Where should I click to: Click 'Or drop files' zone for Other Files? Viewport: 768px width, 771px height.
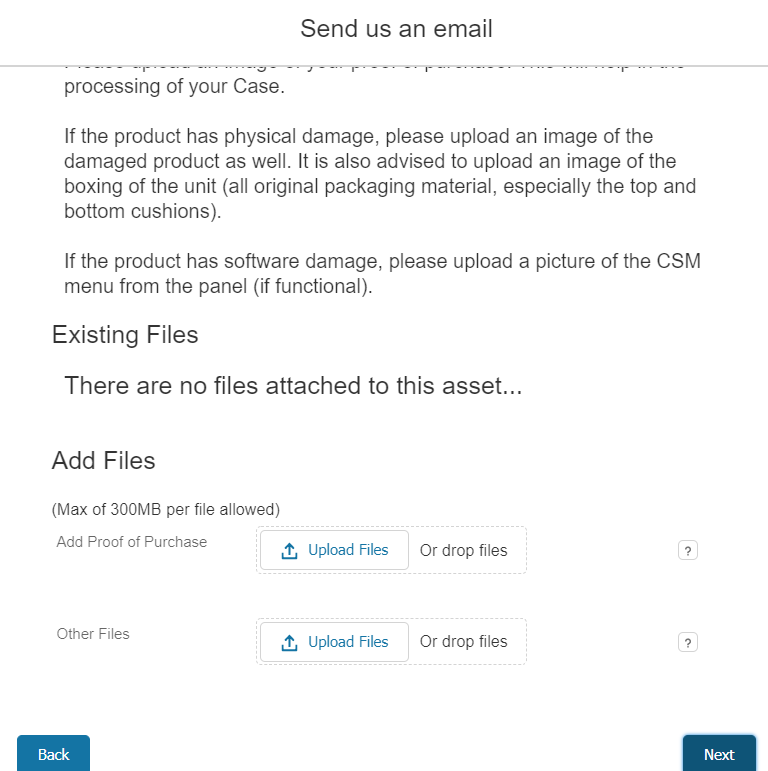463,642
